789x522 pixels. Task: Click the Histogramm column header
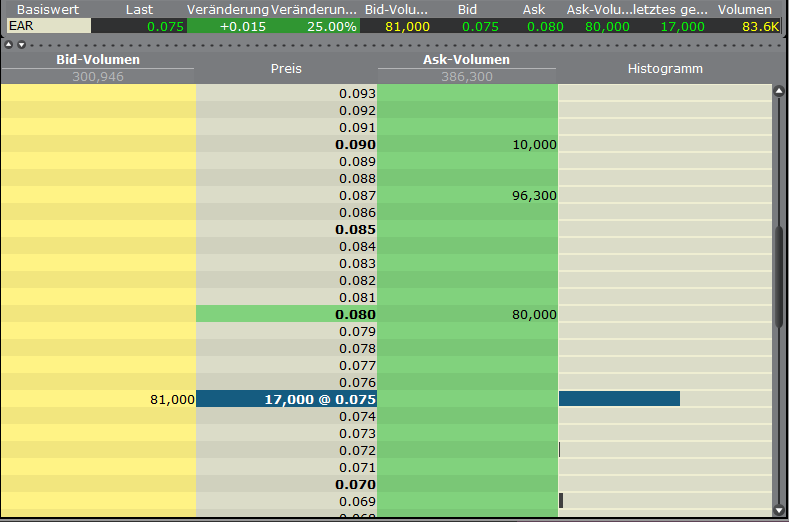tap(665, 69)
